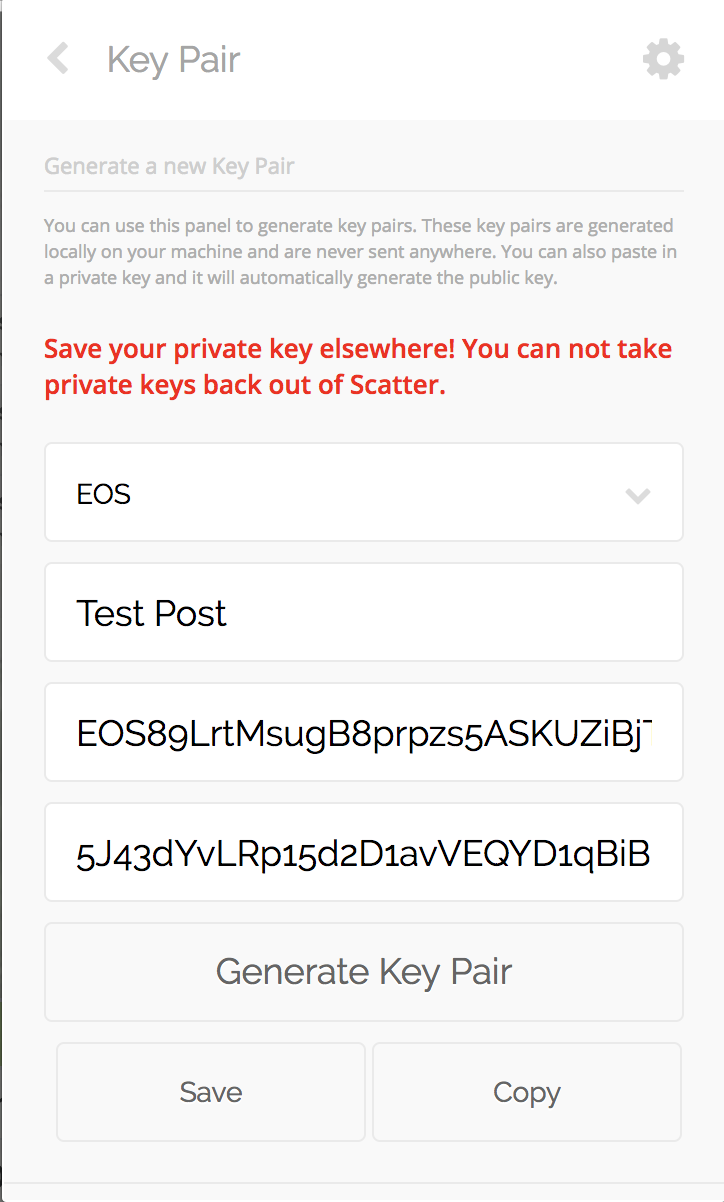Click the gray key pair description paragraph
This screenshot has height=1202, width=724.
coord(358,252)
